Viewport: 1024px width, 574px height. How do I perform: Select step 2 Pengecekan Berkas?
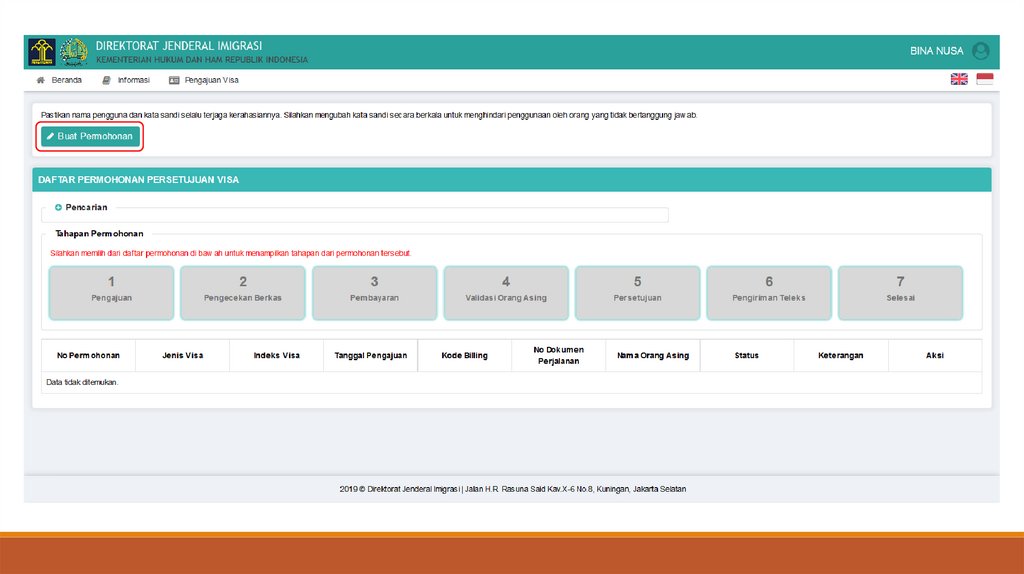tap(243, 293)
